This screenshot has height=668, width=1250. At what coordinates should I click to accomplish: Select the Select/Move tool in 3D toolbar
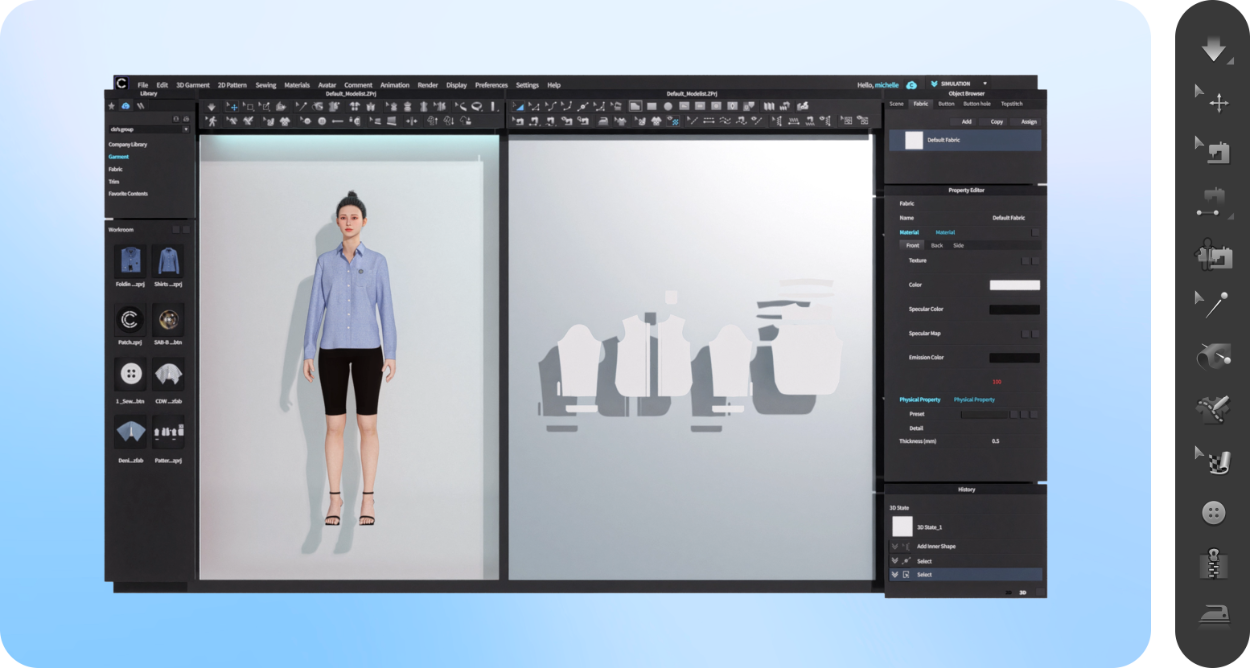click(233, 106)
